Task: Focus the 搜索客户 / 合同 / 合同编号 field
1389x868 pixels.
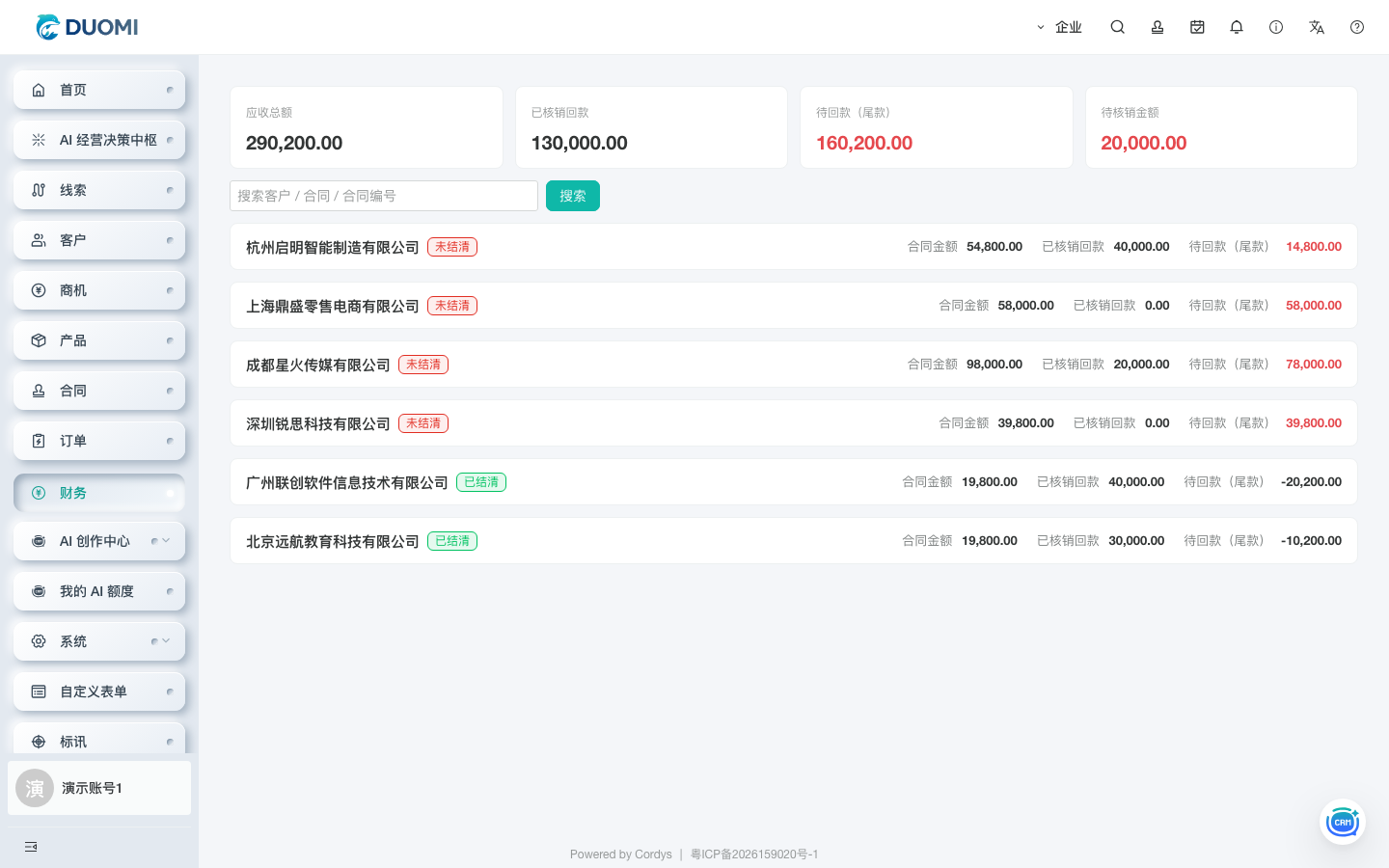Action: [384, 196]
